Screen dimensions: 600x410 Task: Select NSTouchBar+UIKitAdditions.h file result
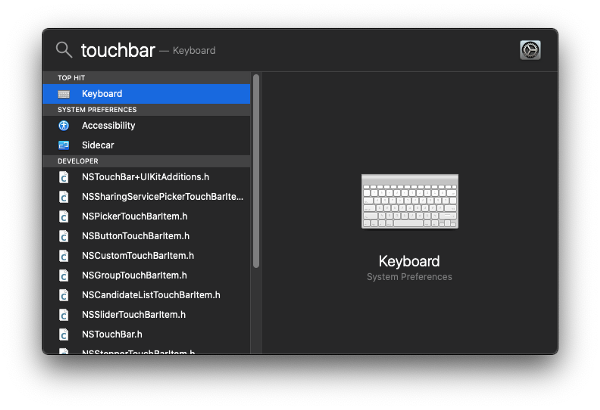click(147, 177)
